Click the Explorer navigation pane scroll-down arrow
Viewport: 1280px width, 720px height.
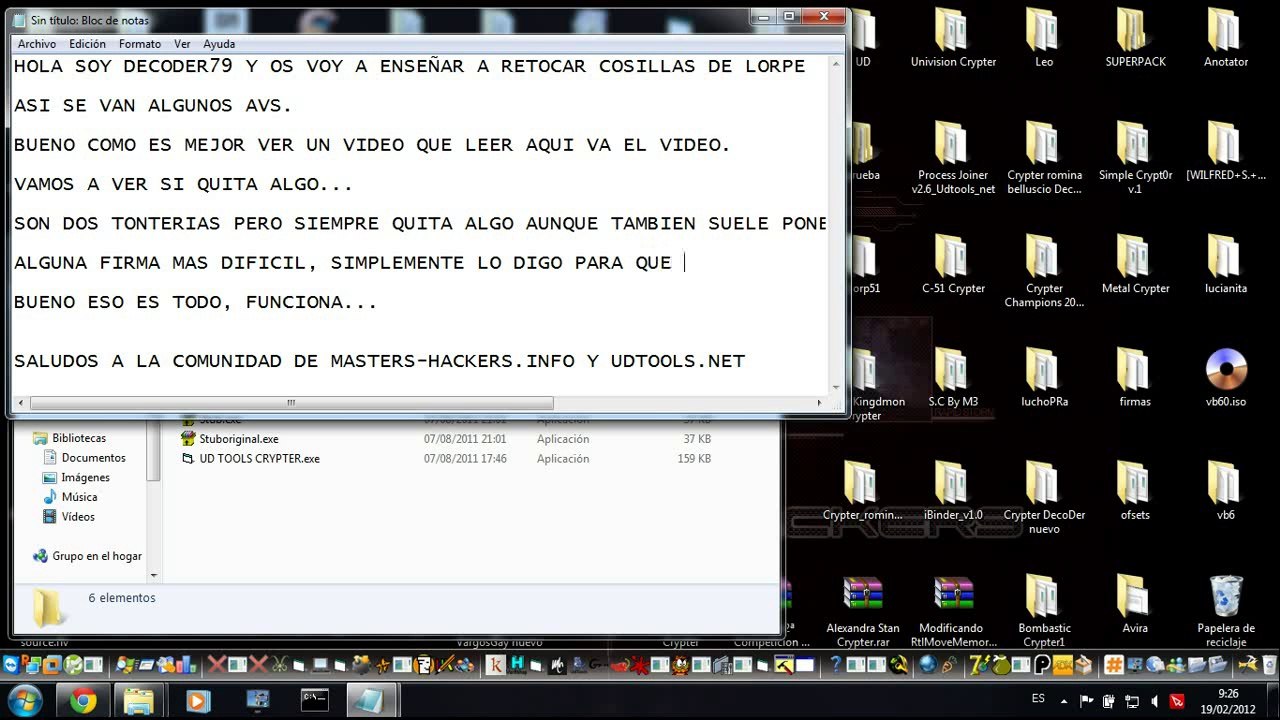[154, 575]
